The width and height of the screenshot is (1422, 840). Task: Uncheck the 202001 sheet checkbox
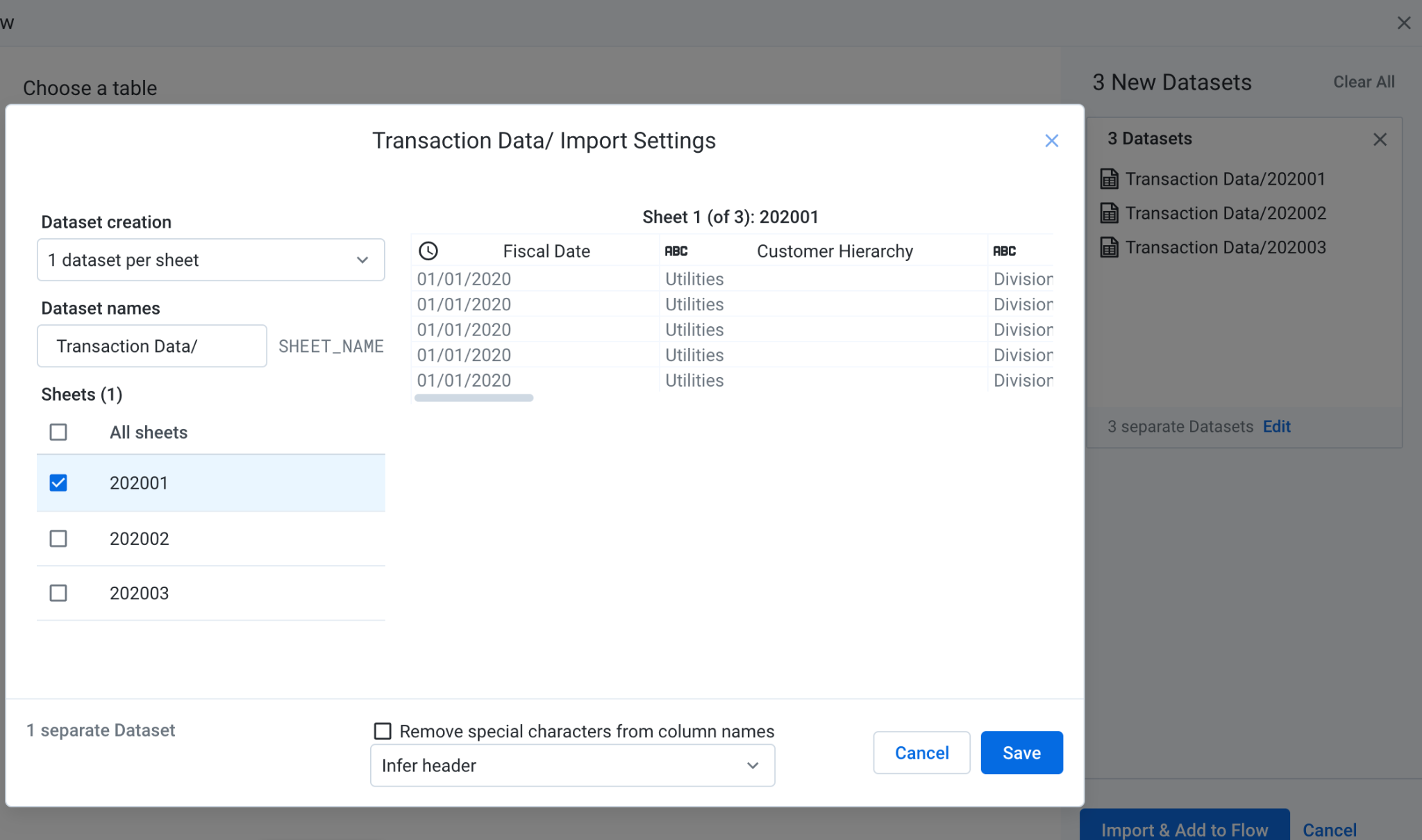(x=58, y=482)
